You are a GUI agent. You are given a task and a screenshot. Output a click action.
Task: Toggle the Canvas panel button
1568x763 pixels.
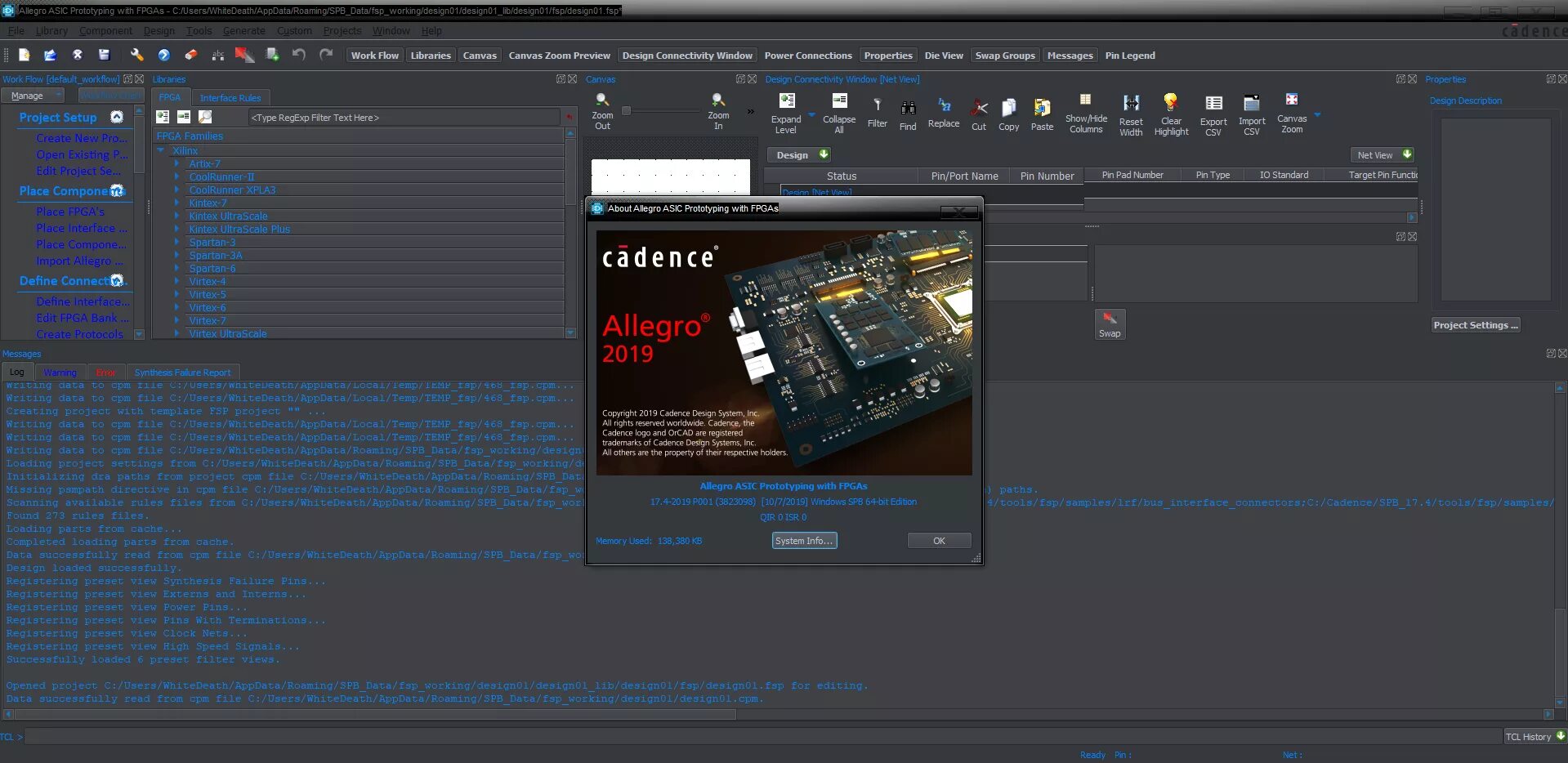click(x=480, y=56)
